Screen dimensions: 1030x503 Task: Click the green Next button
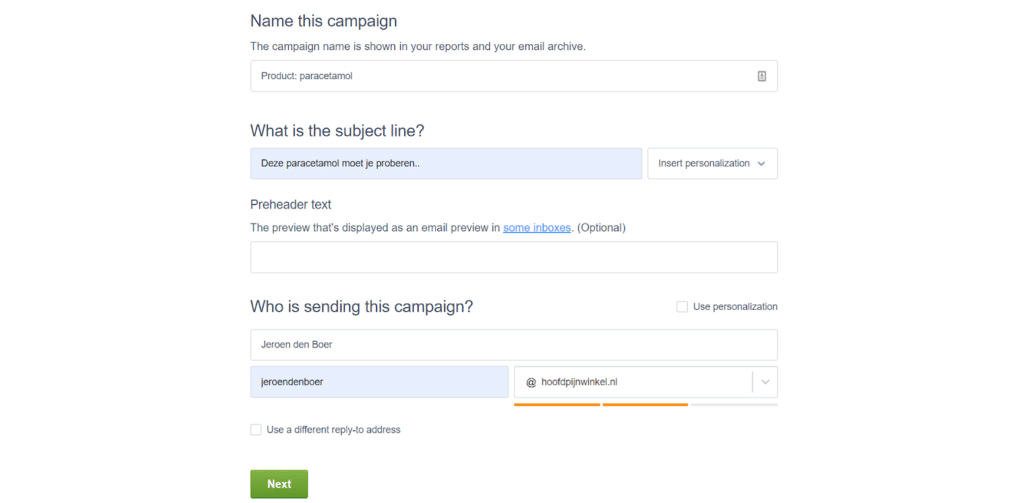click(279, 484)
